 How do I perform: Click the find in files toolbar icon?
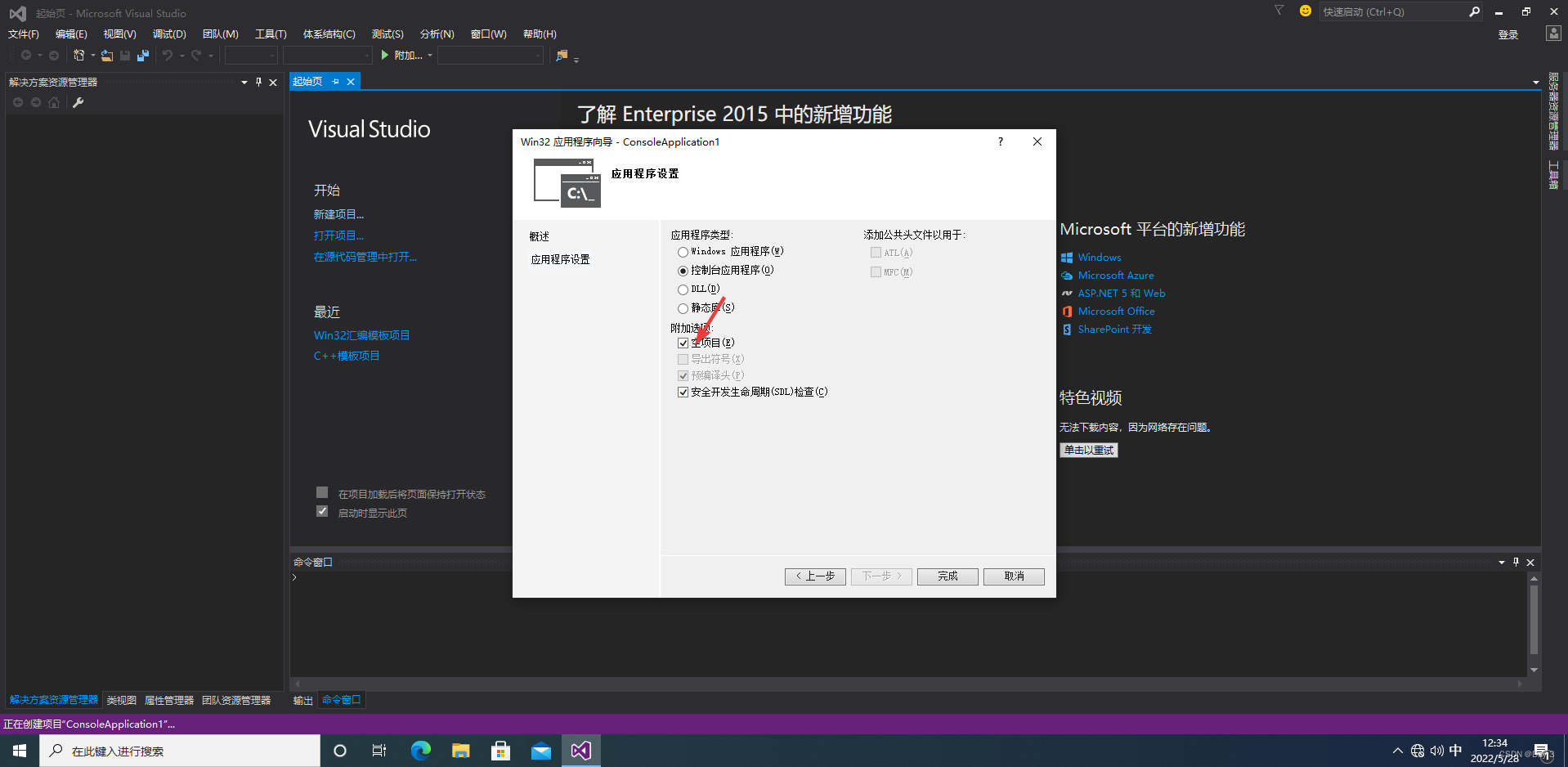[x=562, y=56]
